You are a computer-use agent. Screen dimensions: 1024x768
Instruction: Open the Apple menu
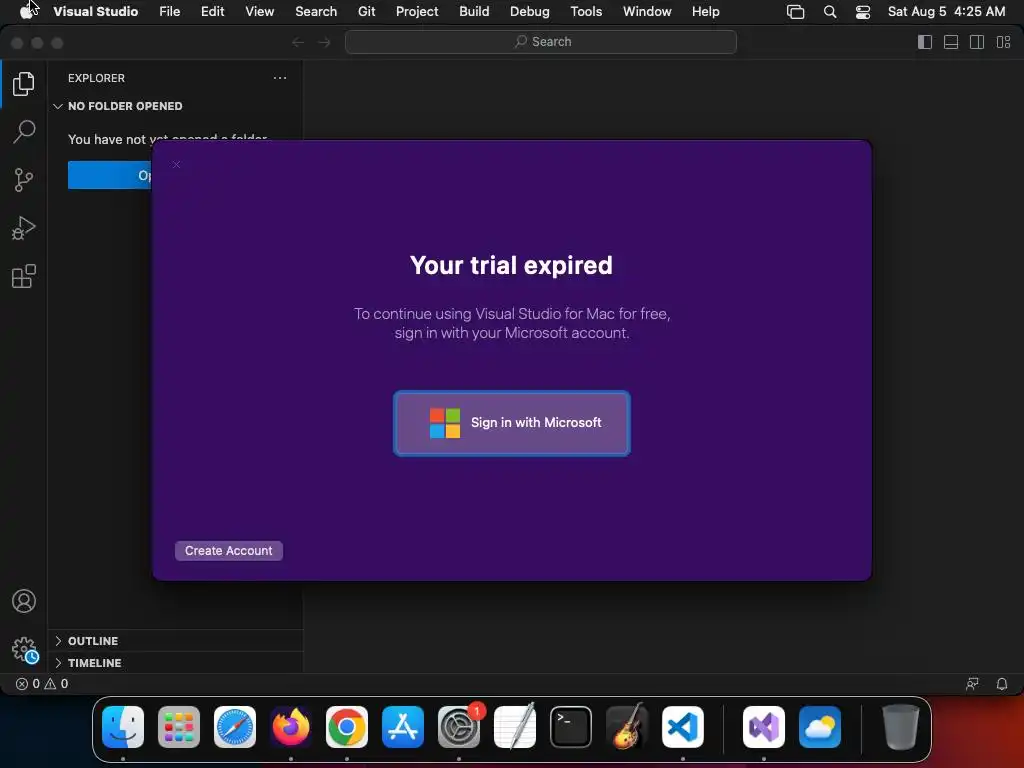click(26, 11)
